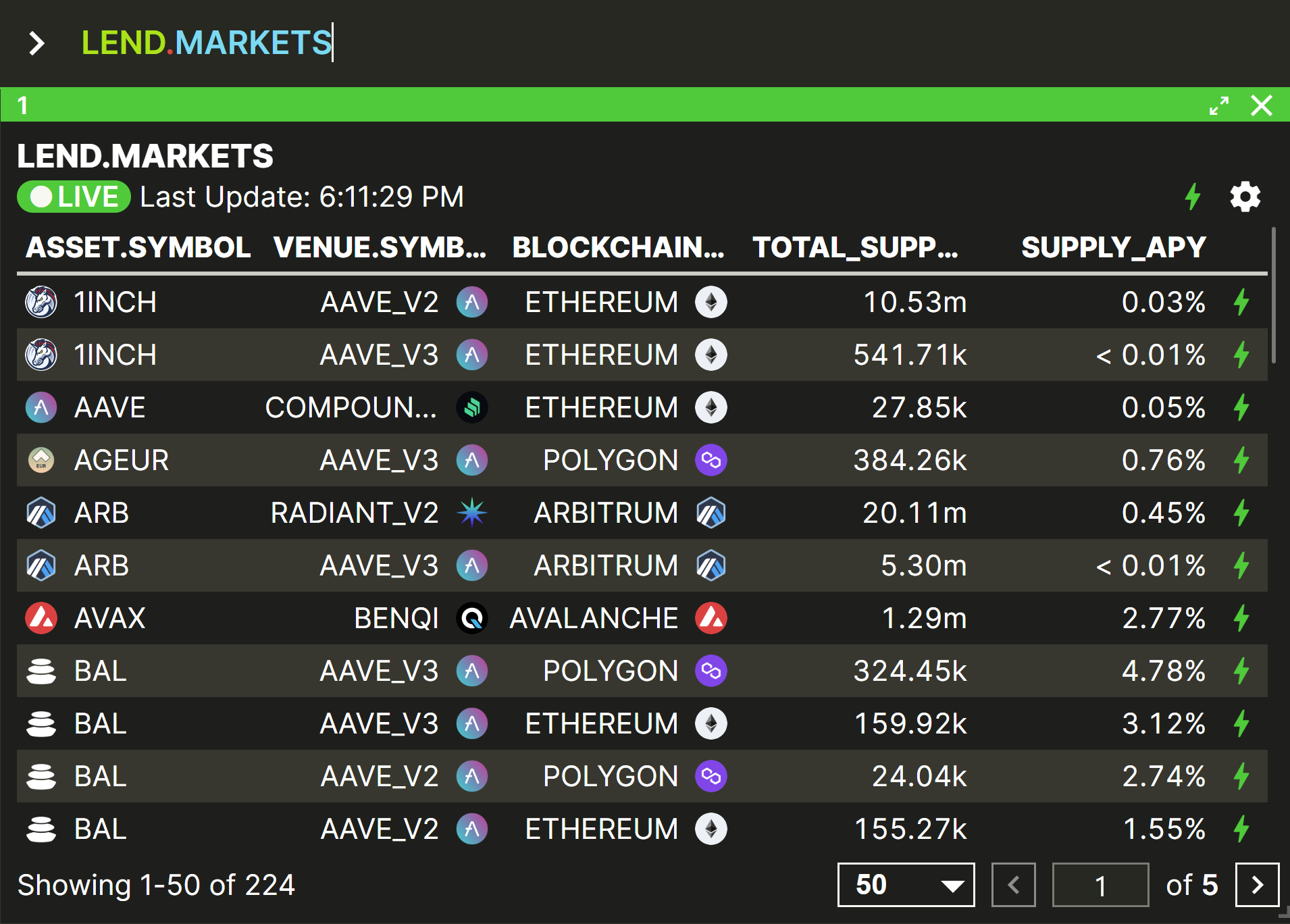
Task: Open the rows-per-page dropdown showing 50
Action: coord(906,885)
